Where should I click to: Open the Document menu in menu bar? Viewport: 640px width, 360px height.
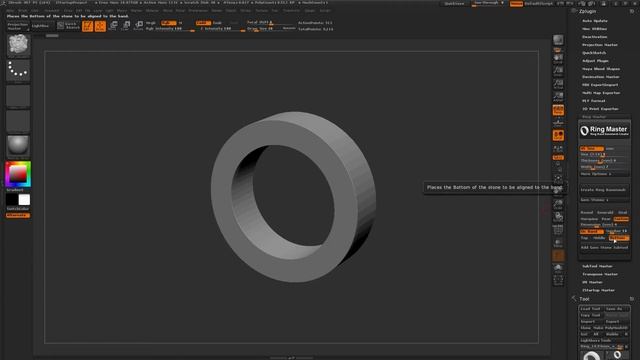pyautogui.click(x=51, y=11)
